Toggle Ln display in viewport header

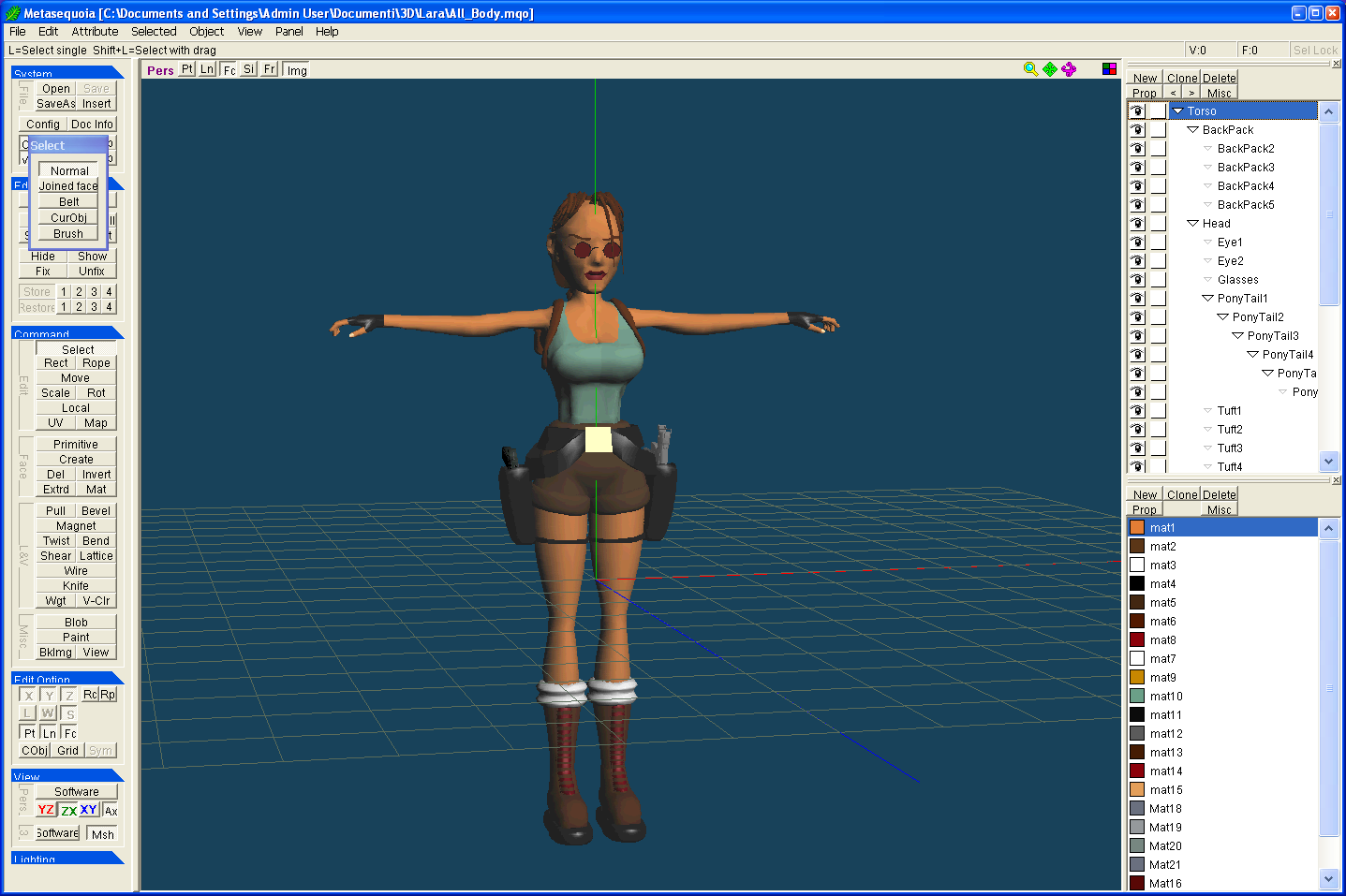tap(207, 69)
